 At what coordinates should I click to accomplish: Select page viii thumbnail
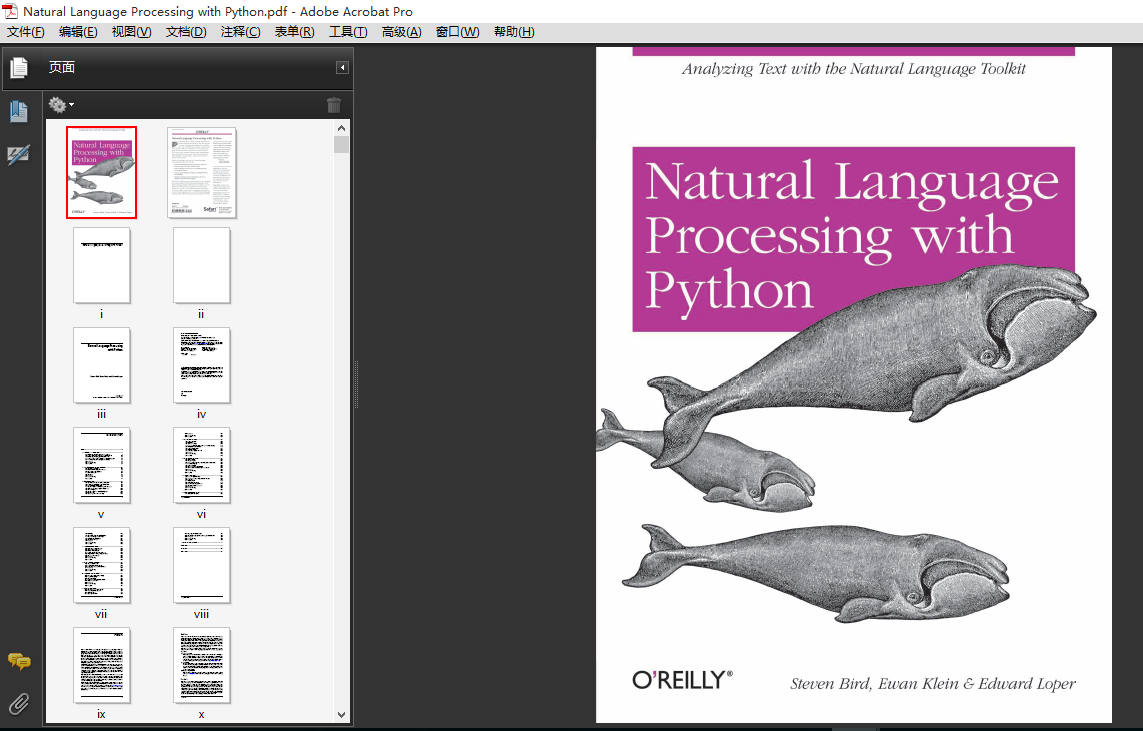point(202,565)
